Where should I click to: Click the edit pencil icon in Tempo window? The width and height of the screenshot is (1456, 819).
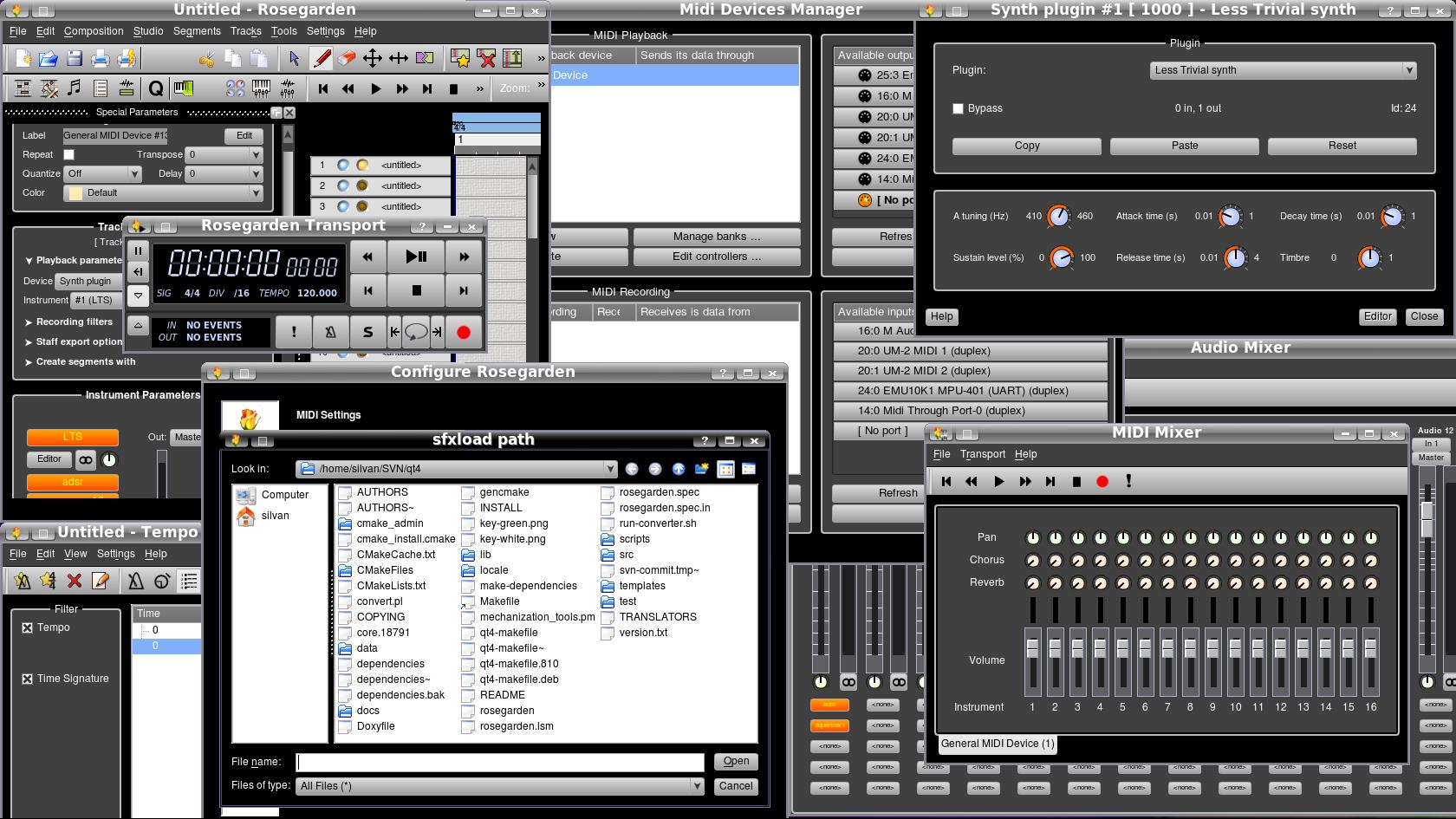[101, 581]
